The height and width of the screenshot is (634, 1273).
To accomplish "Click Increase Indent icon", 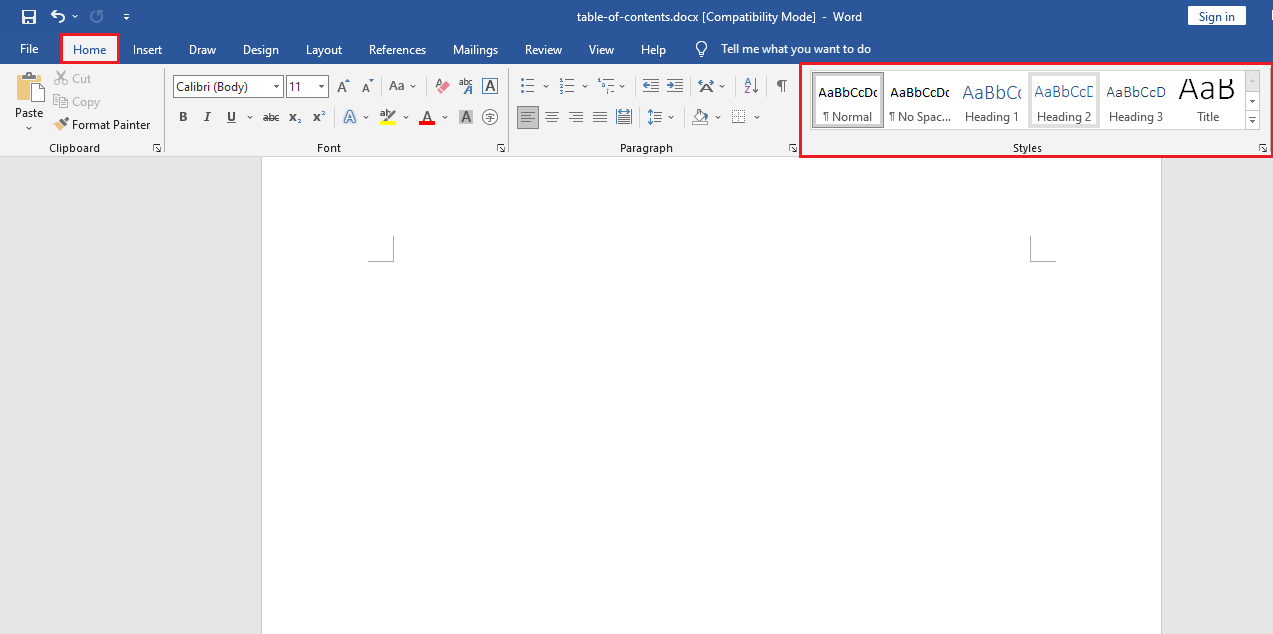I will (675, 87).
